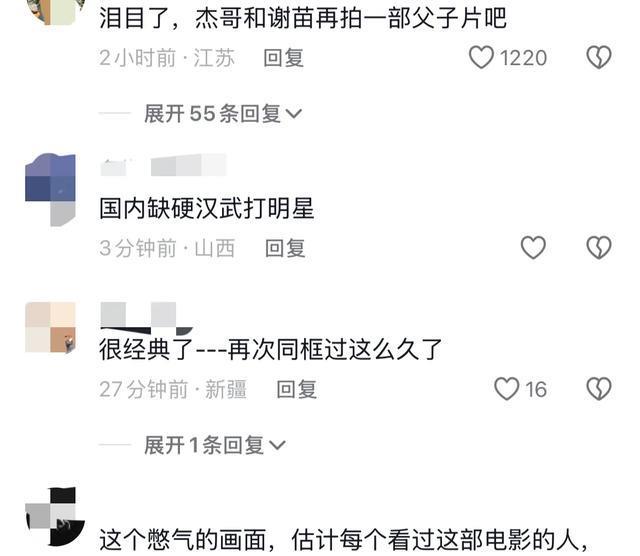Like the 新疆 comment with 16 likes
The image size is (640, 556).
point(507,389)
